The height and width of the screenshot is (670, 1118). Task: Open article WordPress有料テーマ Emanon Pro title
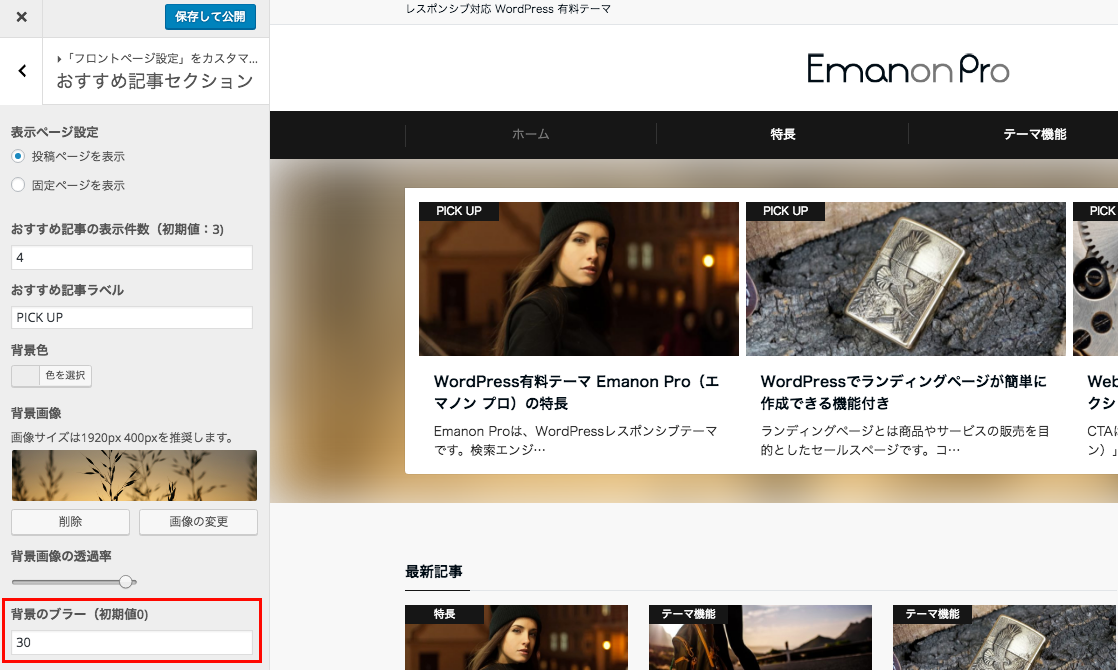576,392
